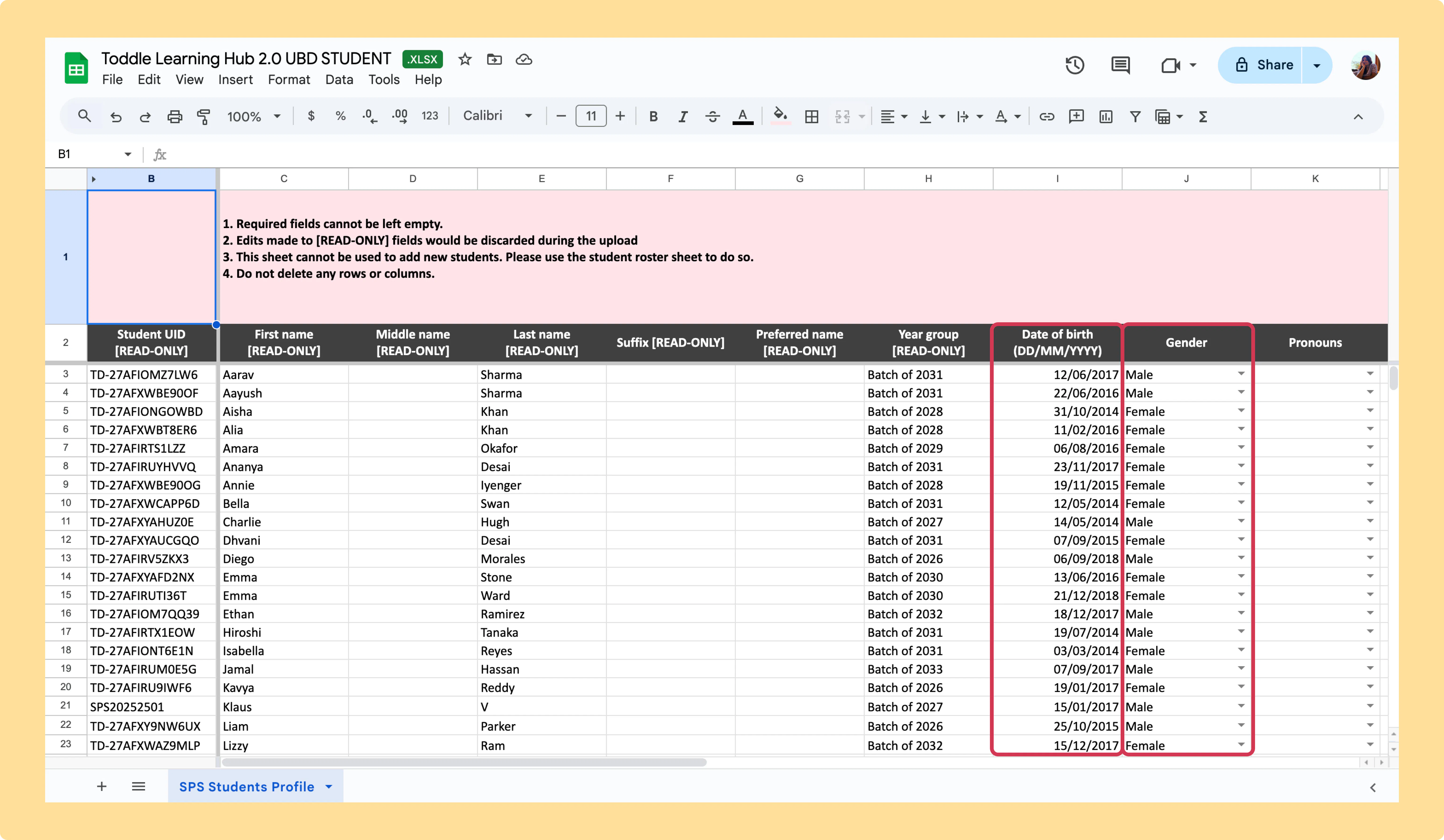Insert link using chain icon
Screen dimensions: 1444x840
[1047, 117]
